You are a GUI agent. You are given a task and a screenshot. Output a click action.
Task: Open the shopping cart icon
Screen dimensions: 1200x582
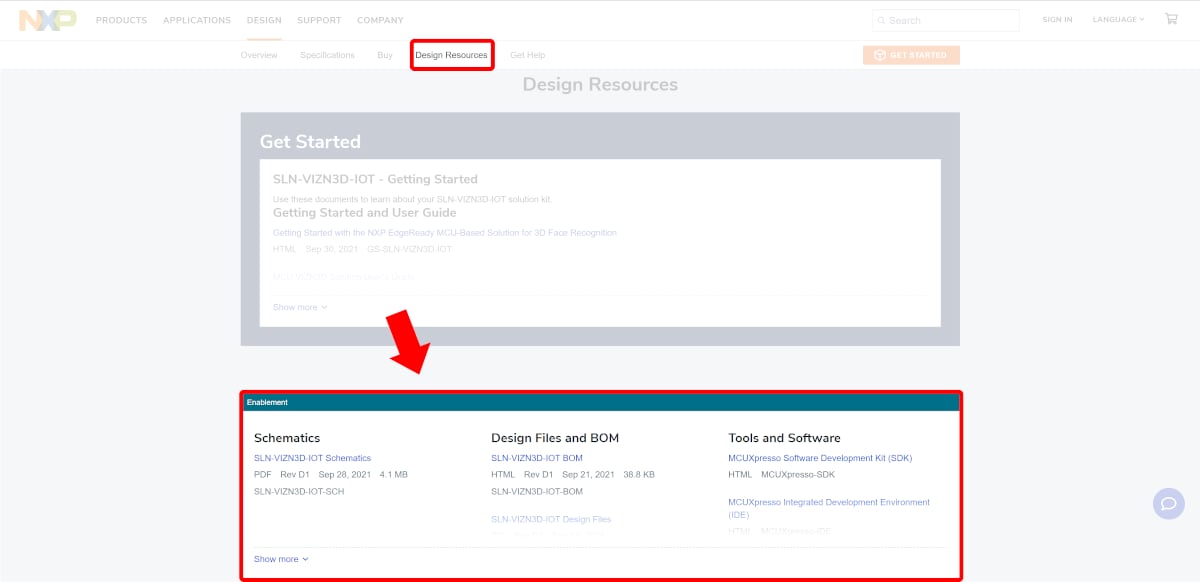1171,19
